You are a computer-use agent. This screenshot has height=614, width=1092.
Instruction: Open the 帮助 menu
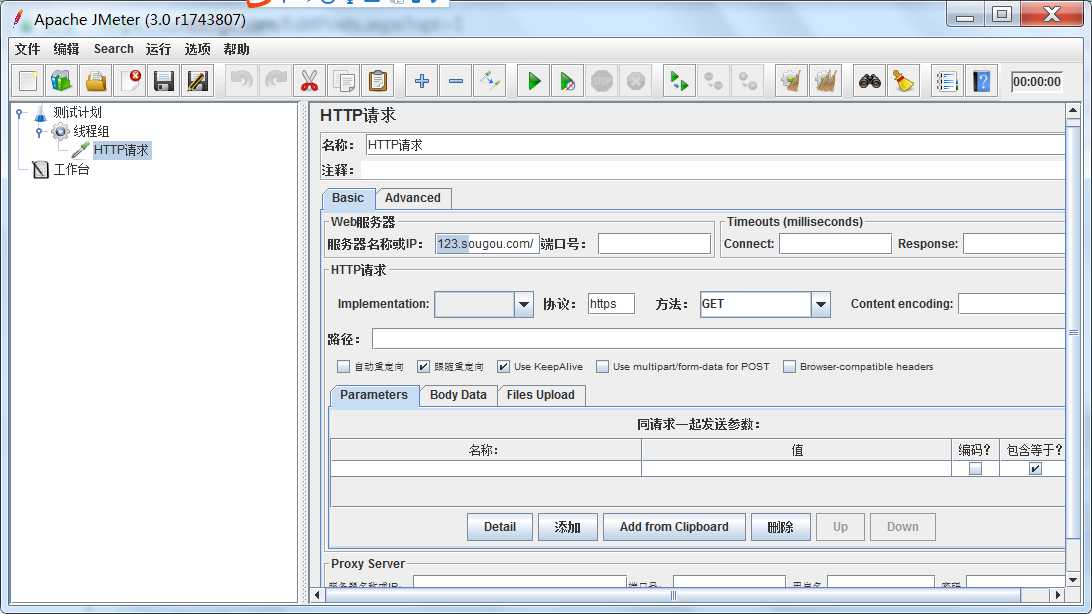pyautogui.click(x=236, y=49)
